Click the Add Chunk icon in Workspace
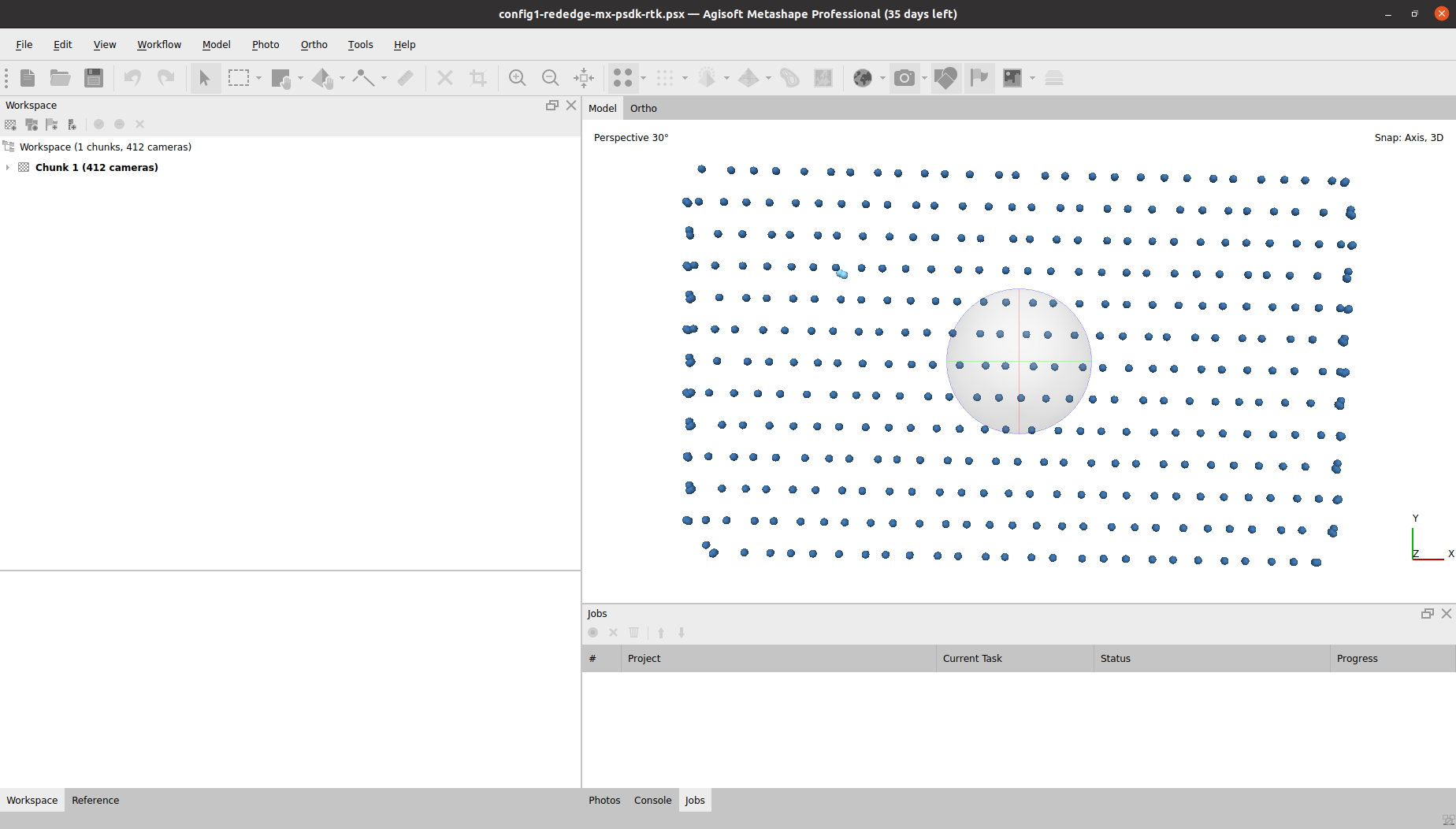 tap(10, 125)
